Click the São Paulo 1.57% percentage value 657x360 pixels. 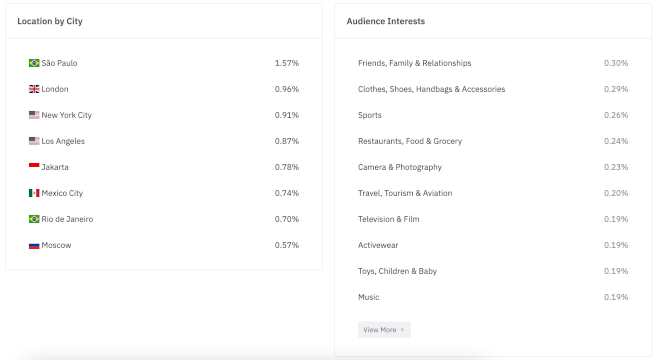[287, 63]
